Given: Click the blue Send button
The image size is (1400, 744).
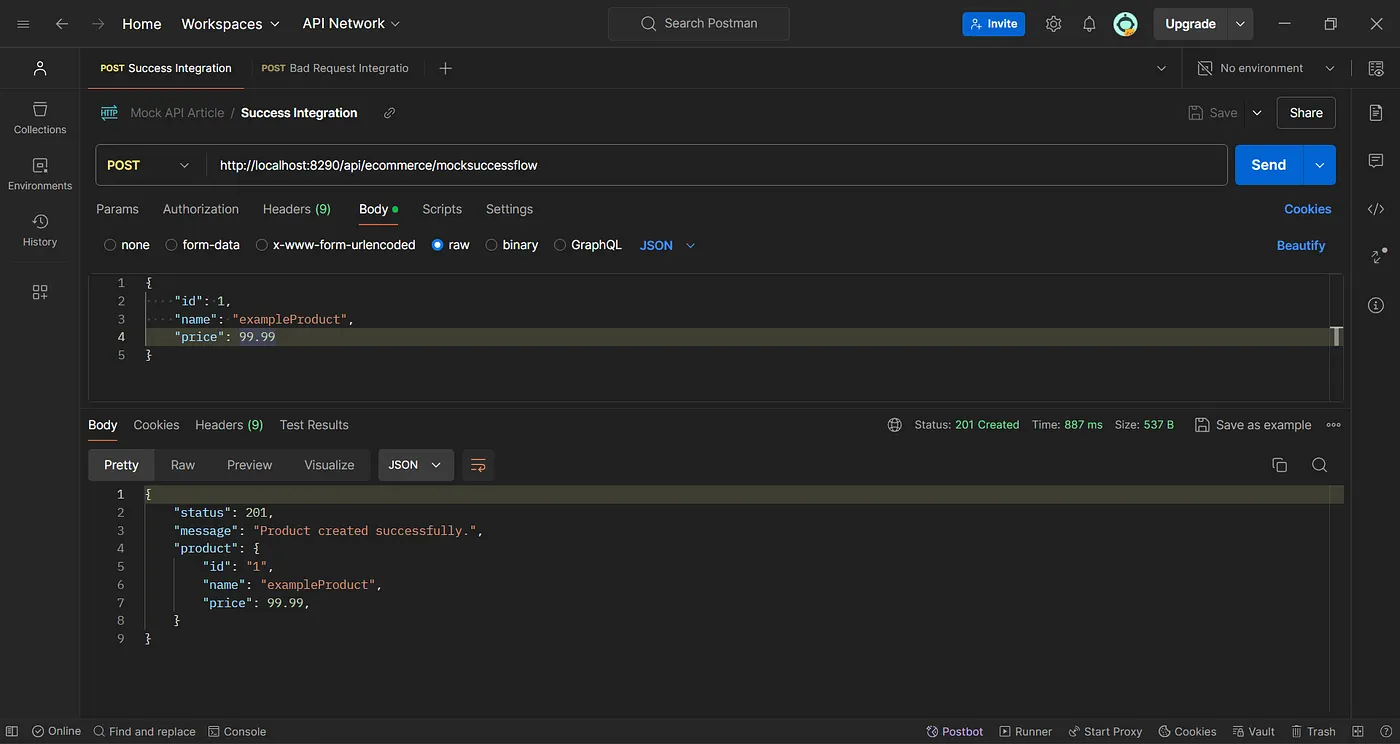Looking at the screenshot, I should [1269, 165].
